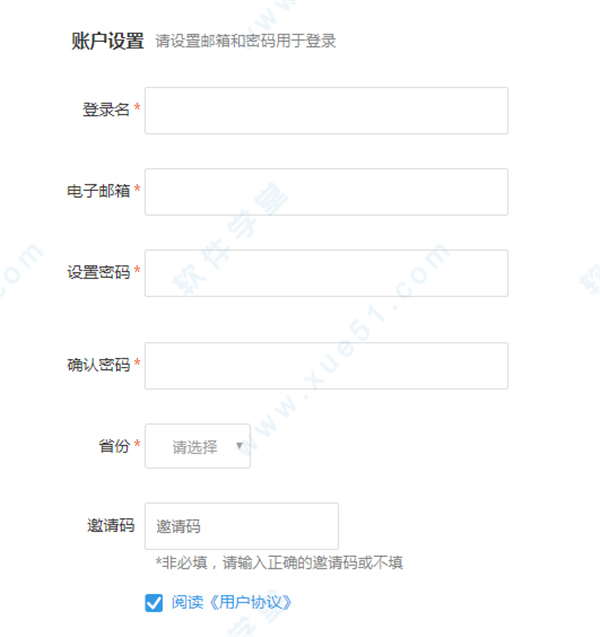Click the 省份 field label
This screenshot has width=600, height=637.
click(x=114, y=446)
